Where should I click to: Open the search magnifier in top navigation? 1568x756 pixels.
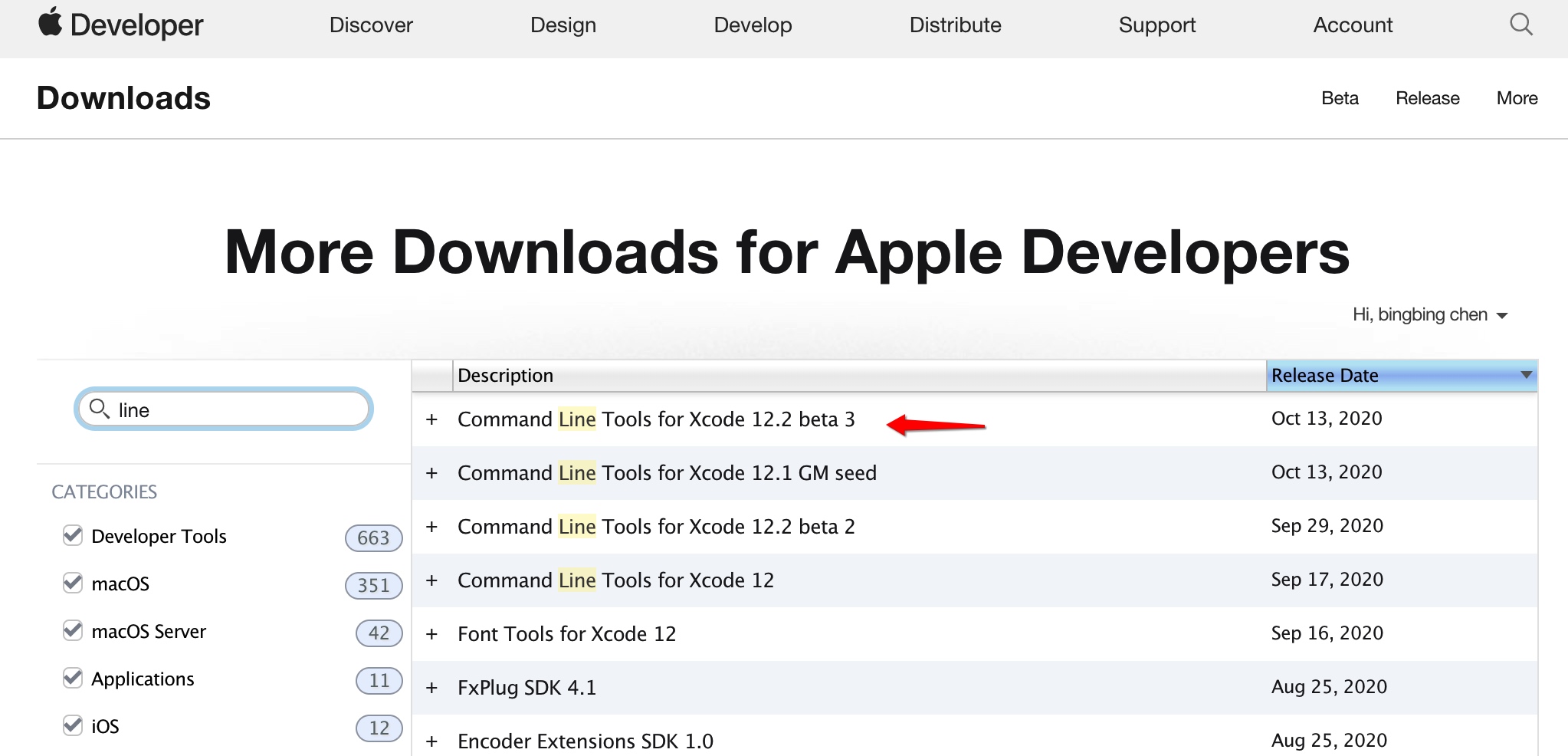point(1520,25)
